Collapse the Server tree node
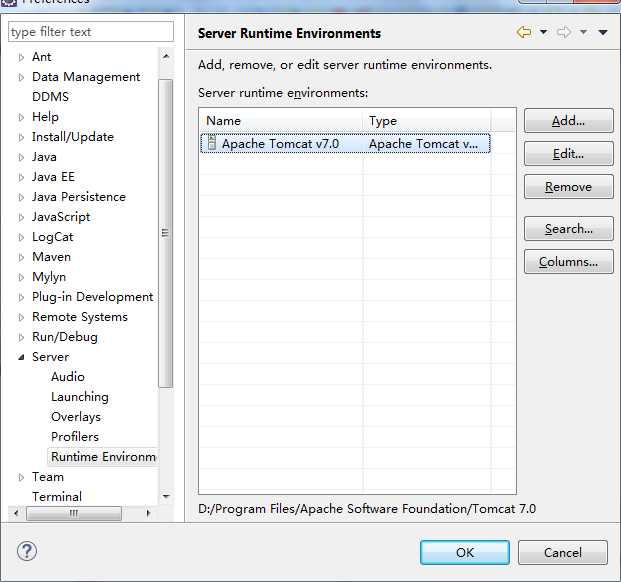The image size is (621, 582). pos(21,357)
